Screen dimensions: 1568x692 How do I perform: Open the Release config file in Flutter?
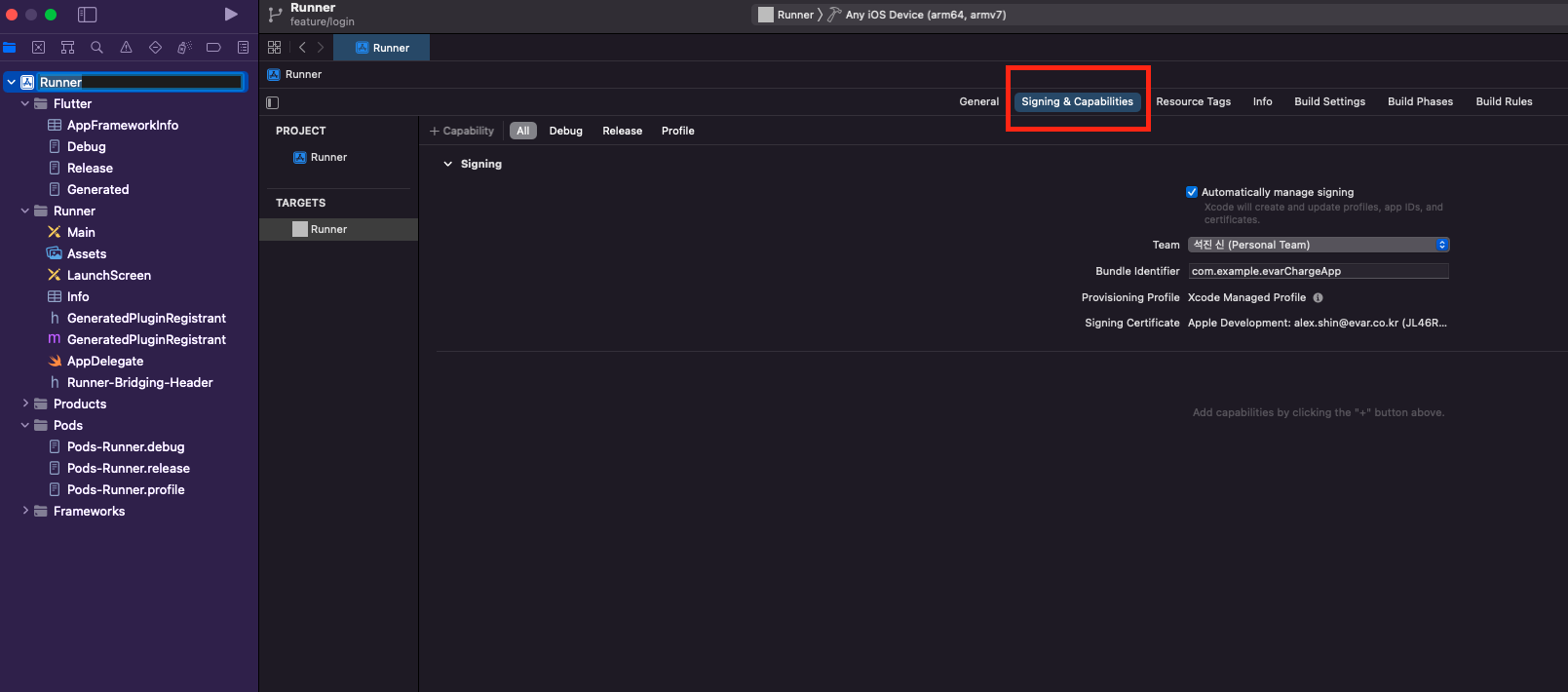coord(90,168)
